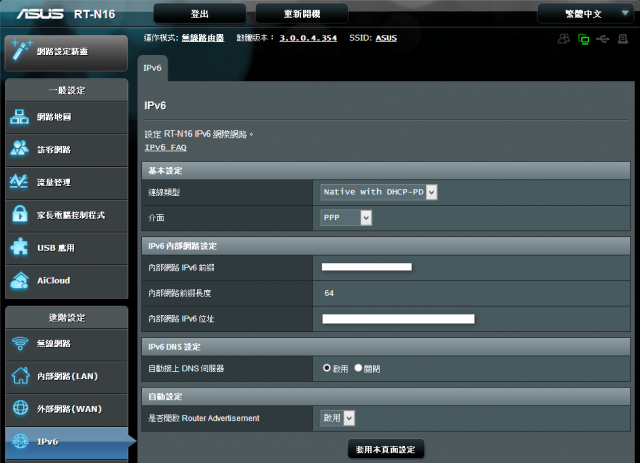Open 家長電腦控制程式 parental control menu item
The image size is (640, 463).
coord(67,215)
